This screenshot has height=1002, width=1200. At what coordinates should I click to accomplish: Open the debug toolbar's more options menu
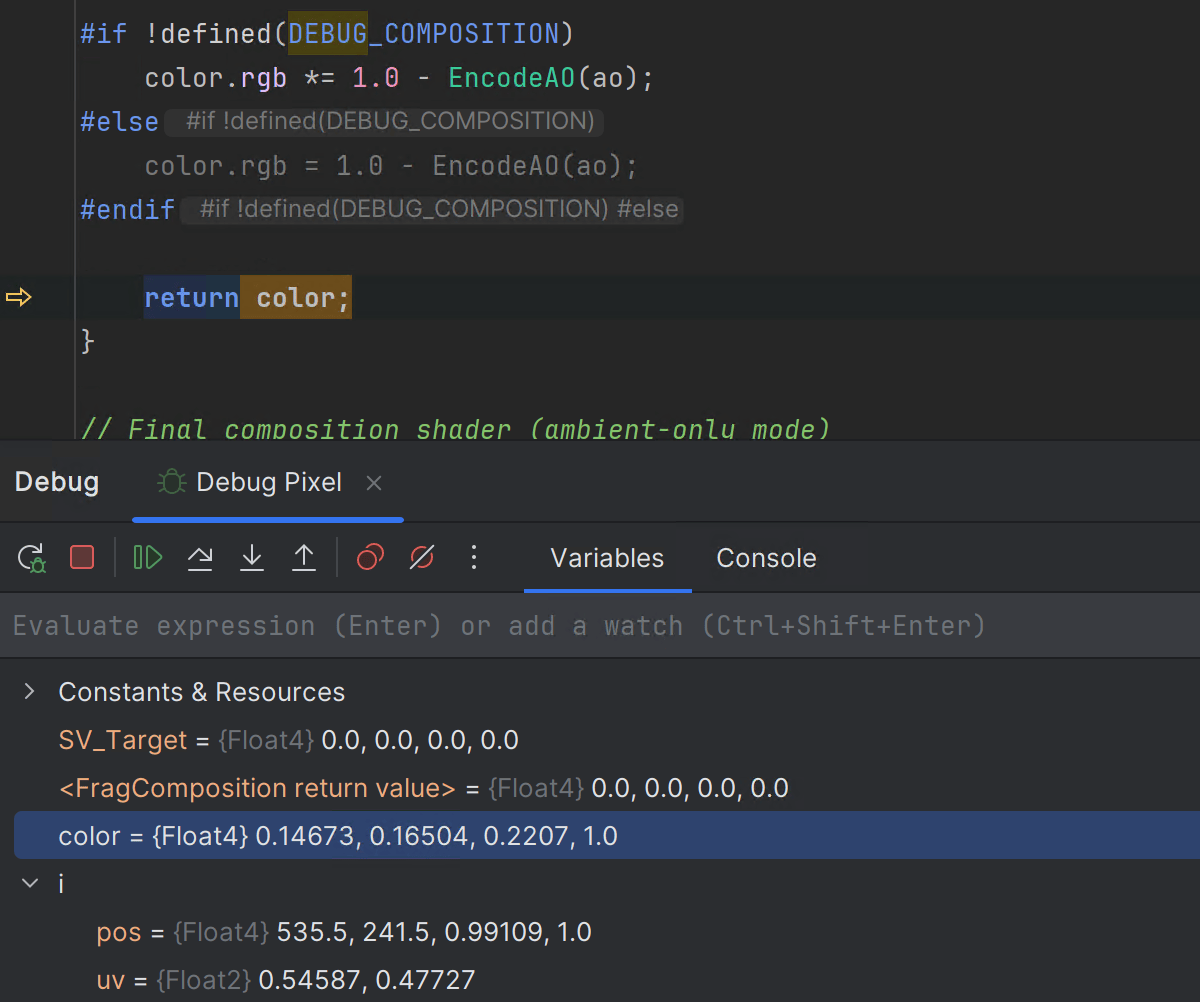(474, 558)
